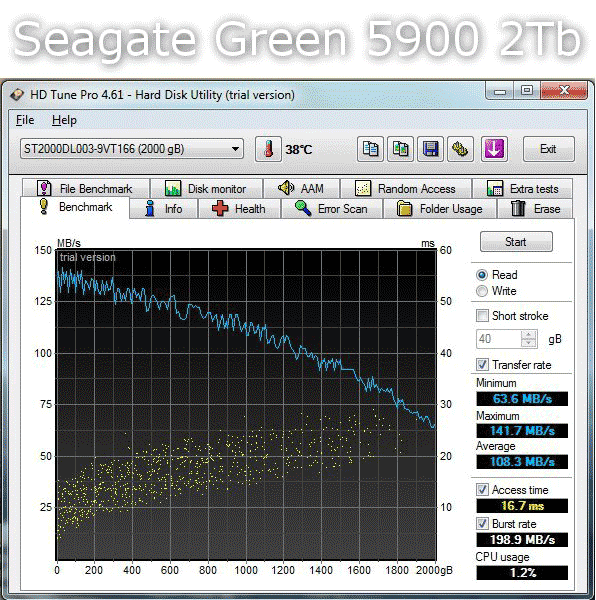The height and width of the screenshot is (600, 596).
Task: Click the minimum 63.6 MB/s value
Action: pos(522,399)
